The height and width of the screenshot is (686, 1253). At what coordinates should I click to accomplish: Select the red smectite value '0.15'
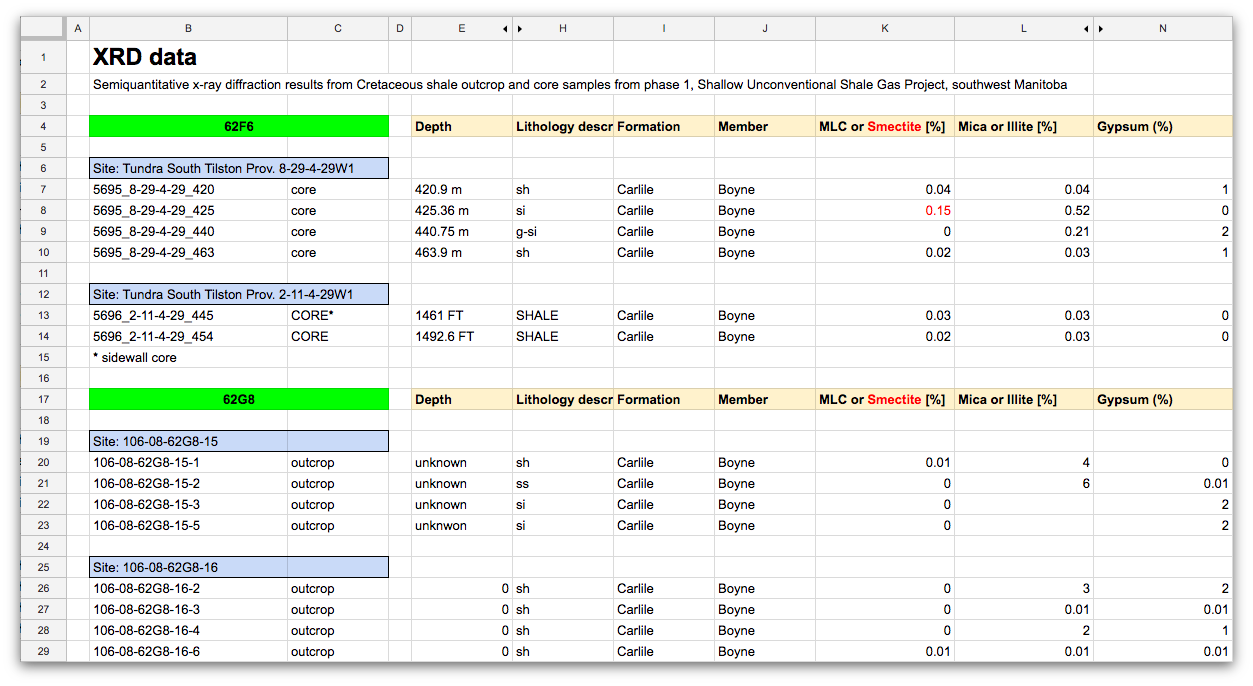coord(885,211)
